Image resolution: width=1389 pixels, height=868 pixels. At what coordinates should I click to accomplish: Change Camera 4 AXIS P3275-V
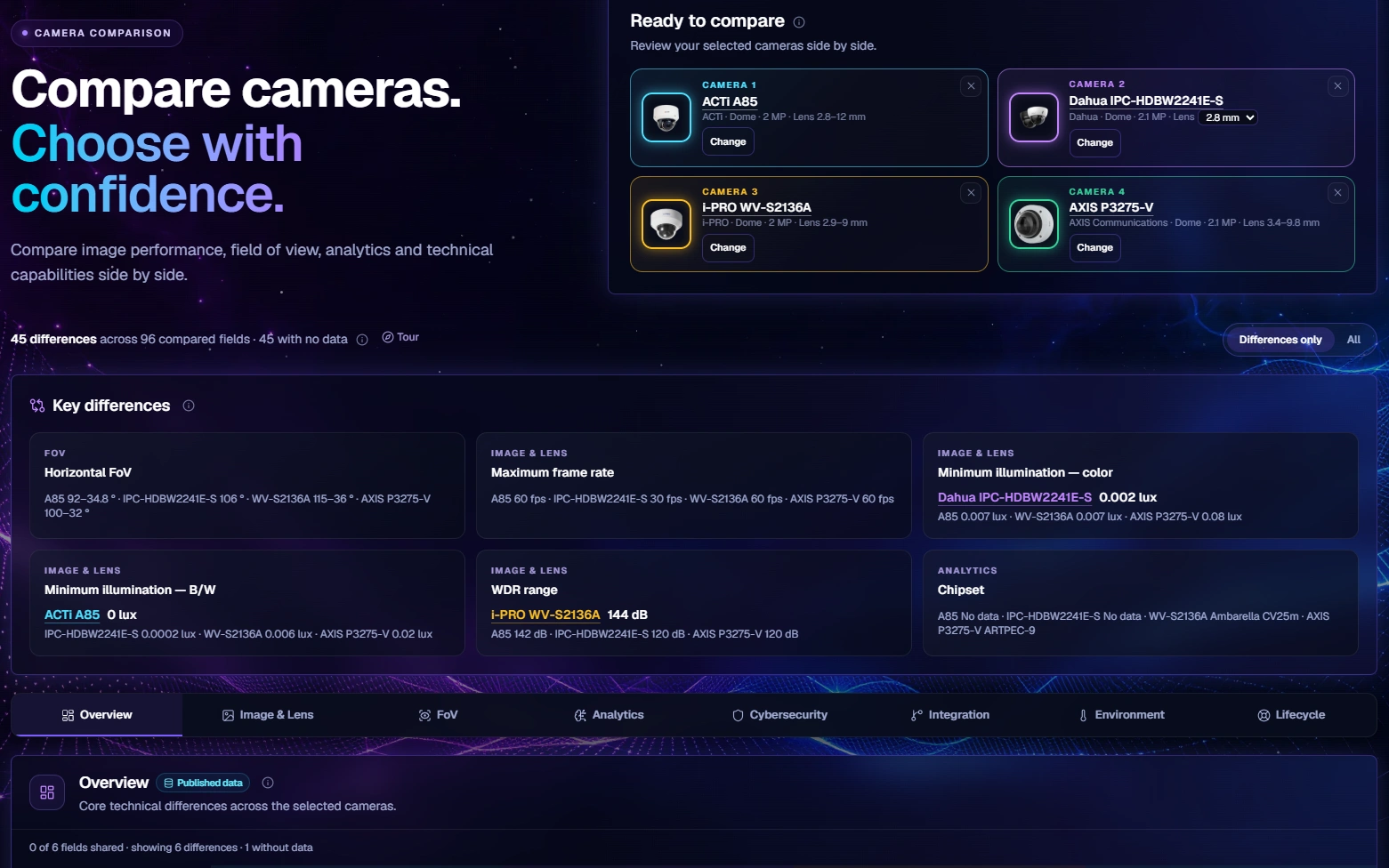[1094, 248]
